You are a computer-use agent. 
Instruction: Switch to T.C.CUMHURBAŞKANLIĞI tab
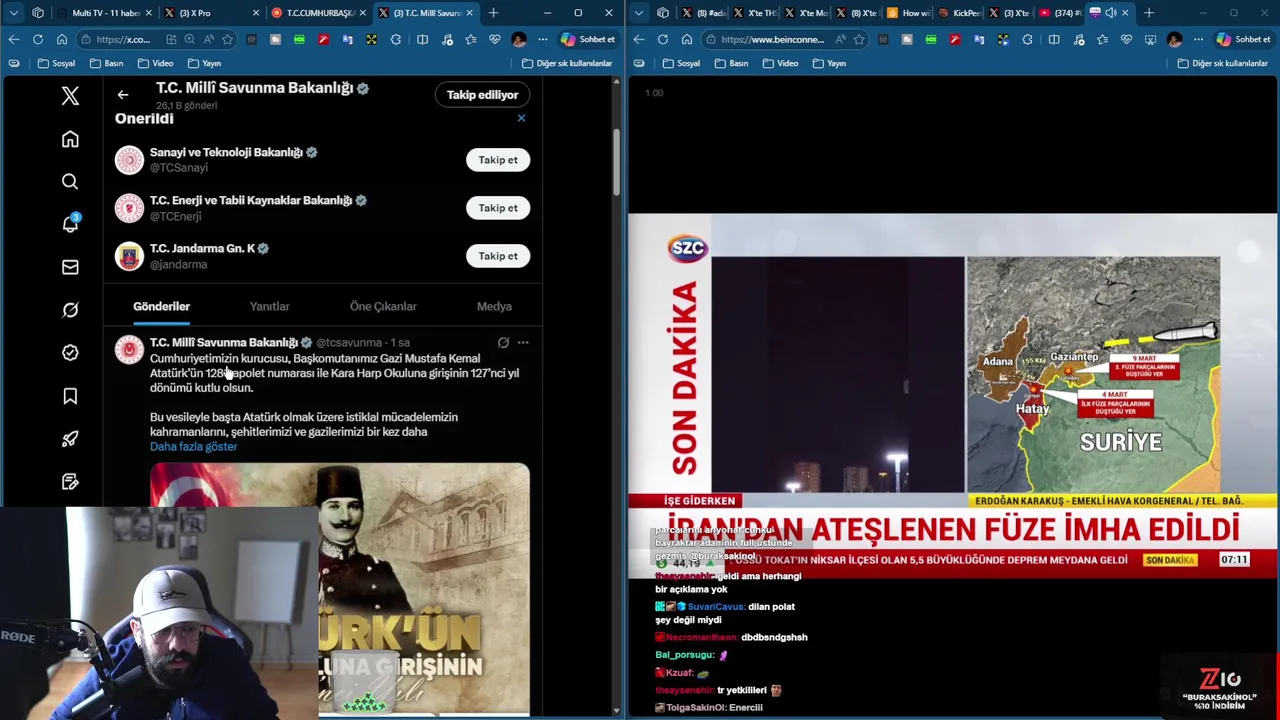coord(318,13)
